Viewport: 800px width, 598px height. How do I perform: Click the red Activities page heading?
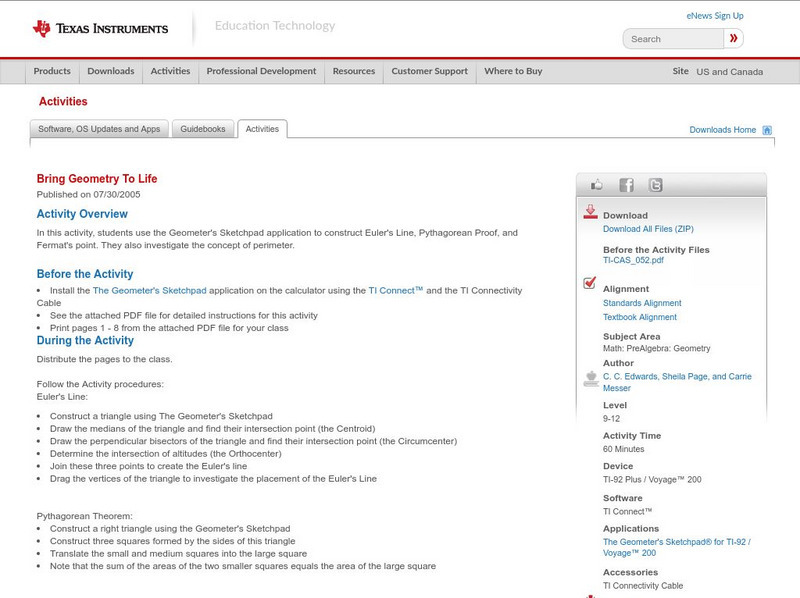click(x=63, y=102)
